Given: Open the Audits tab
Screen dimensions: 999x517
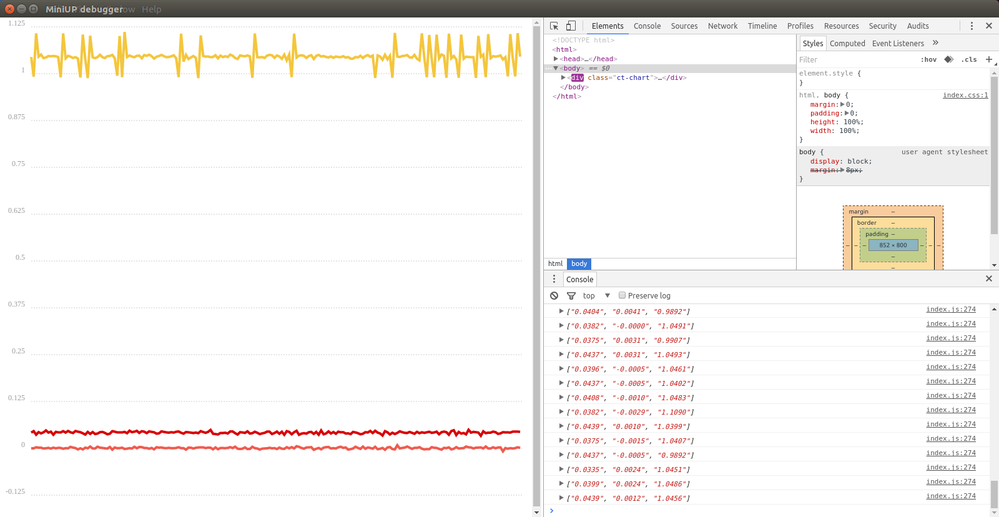Looking at the screenshot, I should tap(917, 26).
